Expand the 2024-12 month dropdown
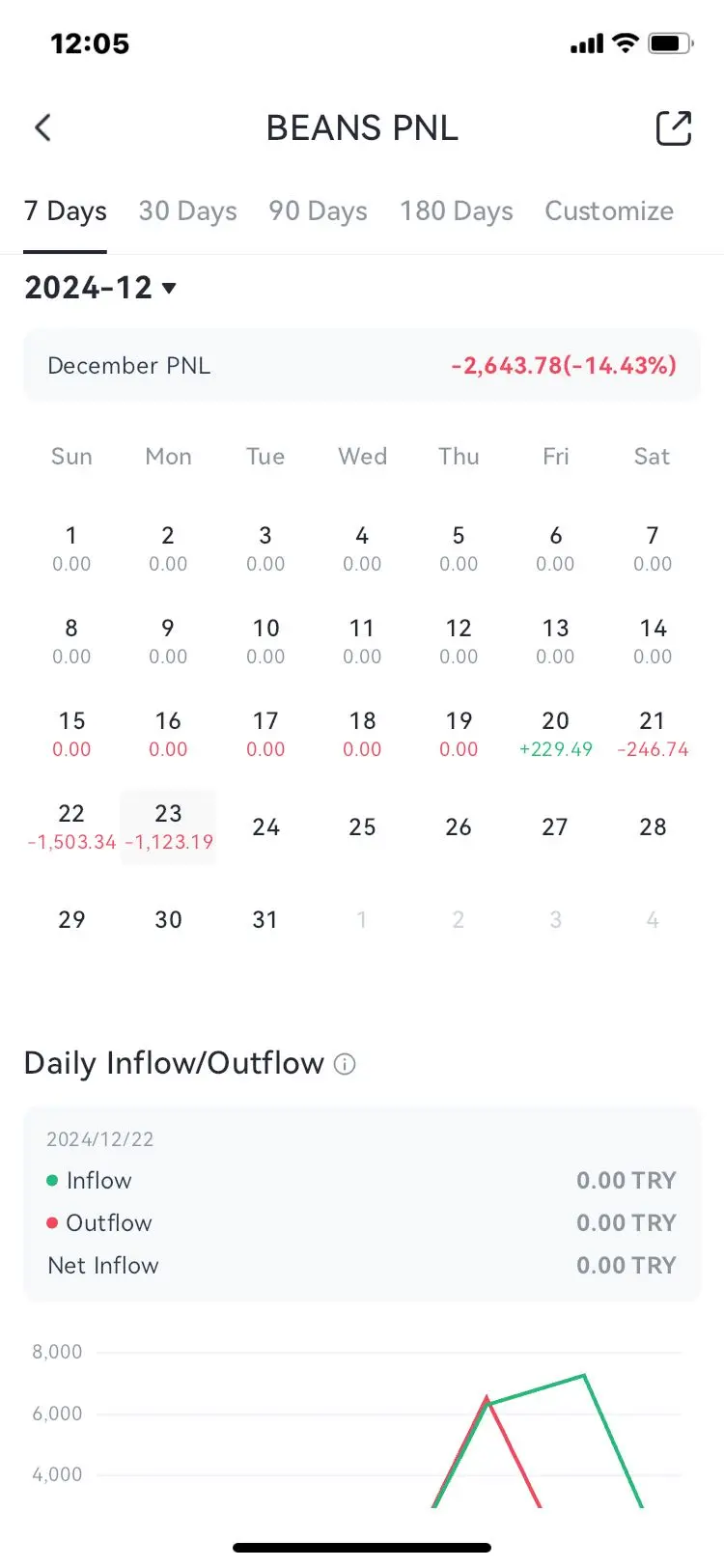Viewport: 724px width, 1568px height. pos(100,288)
